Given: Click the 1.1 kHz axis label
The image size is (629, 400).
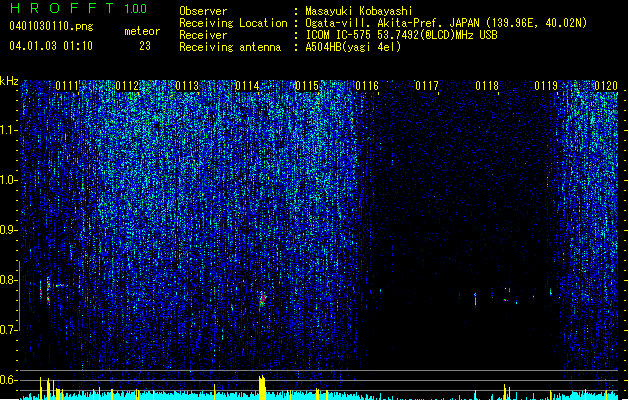Looking at the screenshot, I should click(8, 130).
